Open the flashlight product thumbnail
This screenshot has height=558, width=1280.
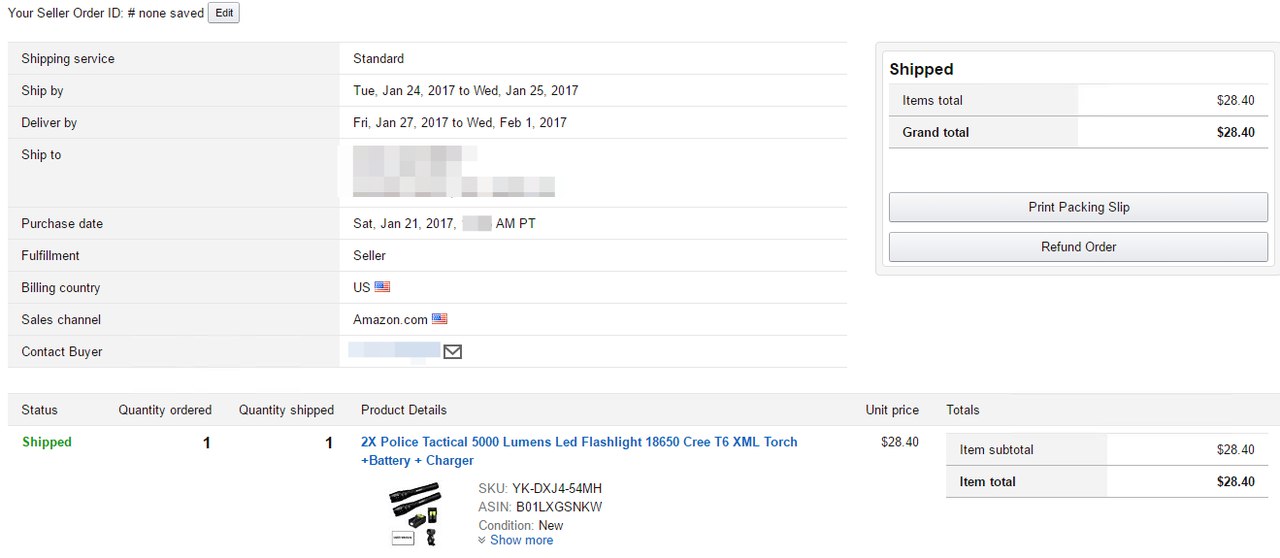[x=416, y=513]
